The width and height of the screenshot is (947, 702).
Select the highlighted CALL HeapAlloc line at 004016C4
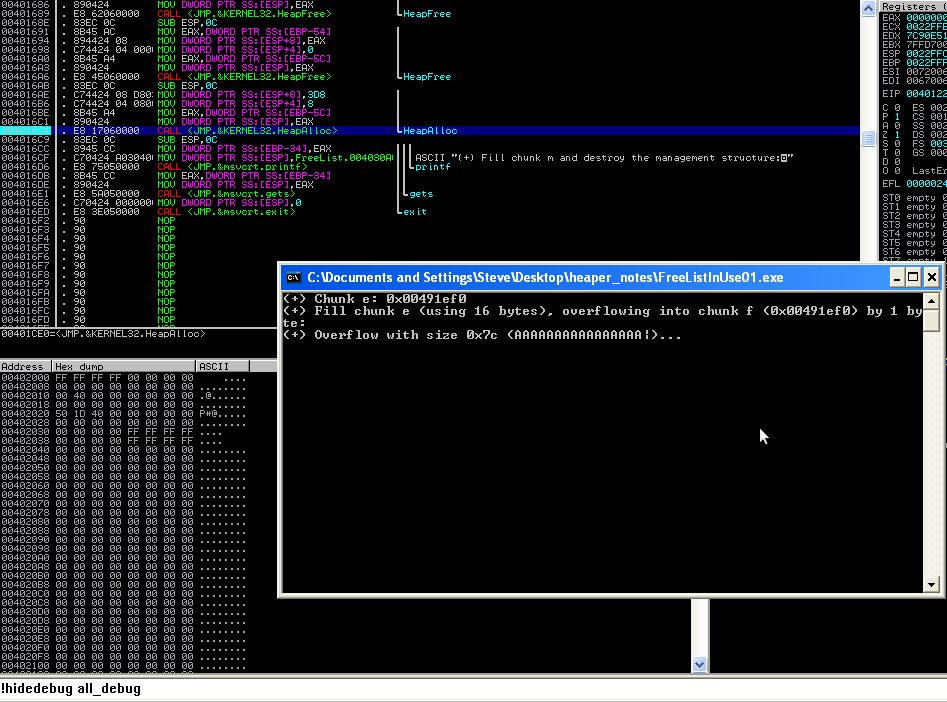(x=430, y=130)
